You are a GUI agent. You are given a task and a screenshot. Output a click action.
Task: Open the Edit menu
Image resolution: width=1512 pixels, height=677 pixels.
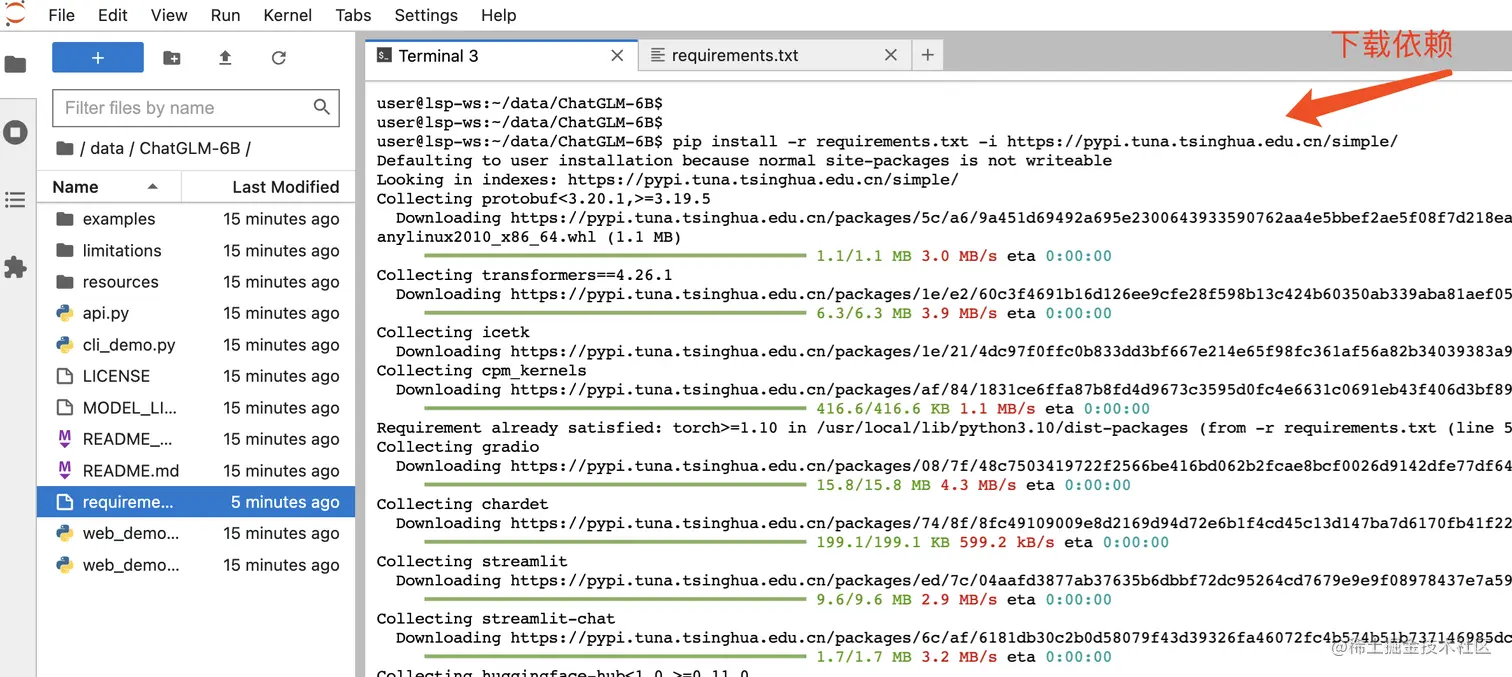(x=113, y=15)
